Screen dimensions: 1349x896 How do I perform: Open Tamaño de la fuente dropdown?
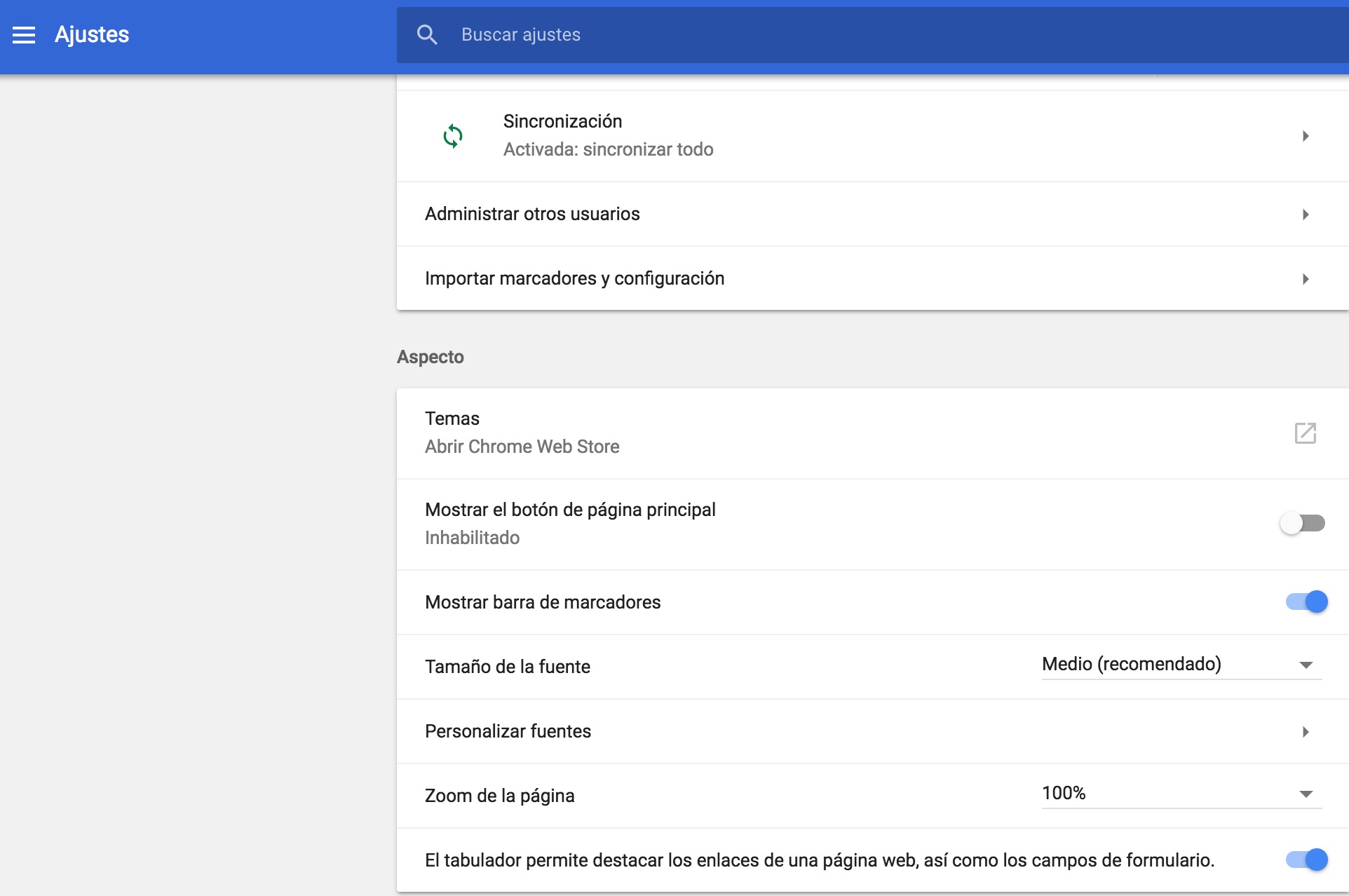[x=1181, y=665]
